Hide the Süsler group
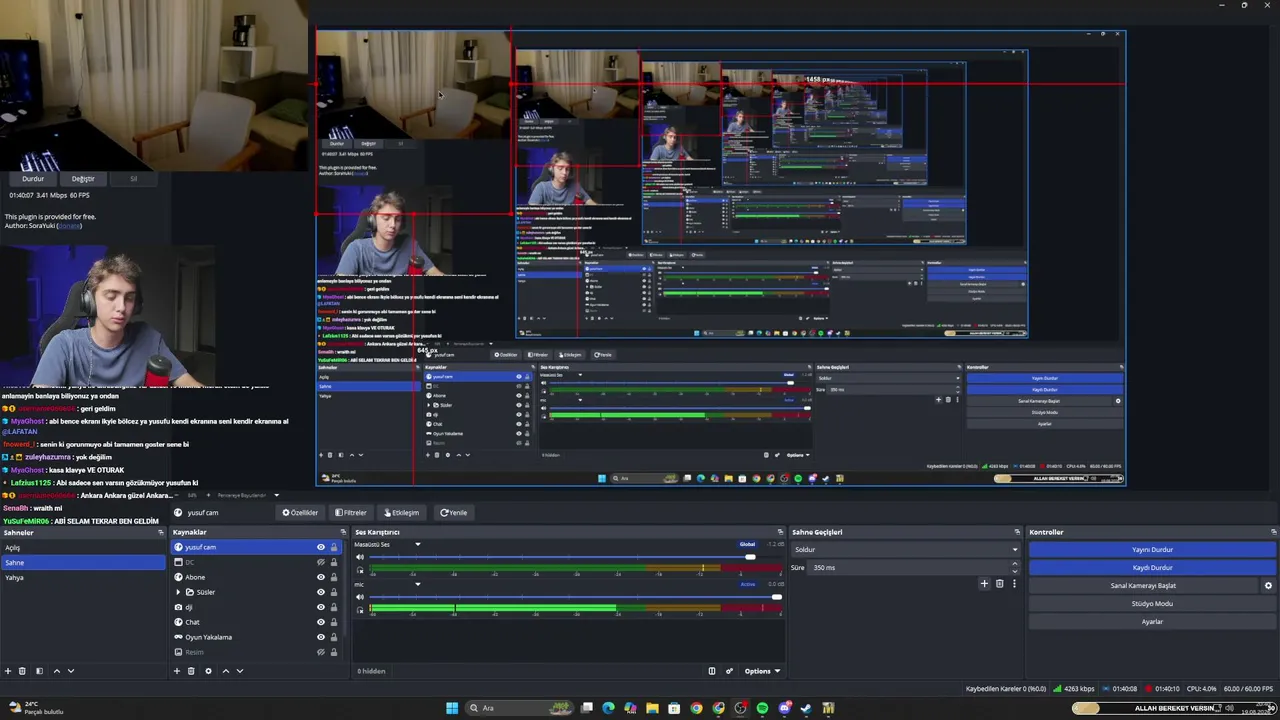The width and height of the screenshot is (1280, 720). point(321,592)
